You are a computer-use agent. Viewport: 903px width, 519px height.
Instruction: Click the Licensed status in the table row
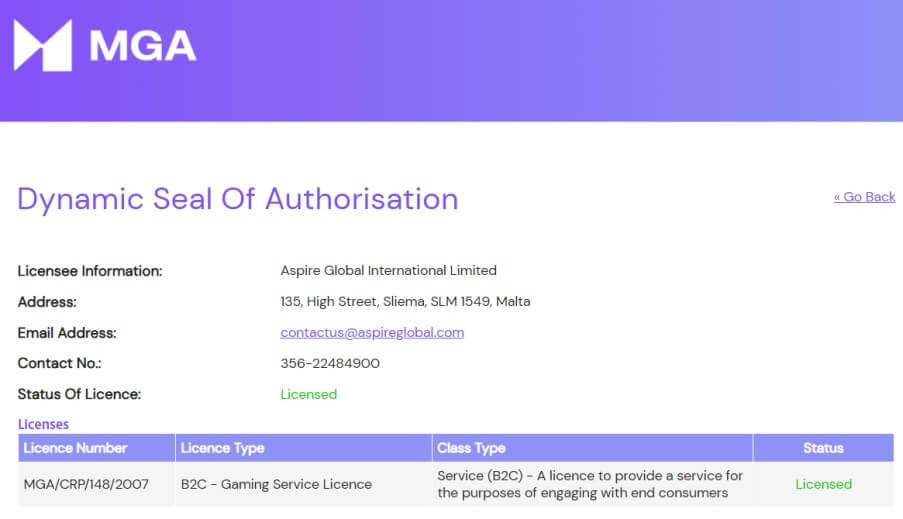pyautogui.click(x=823, y=484)
